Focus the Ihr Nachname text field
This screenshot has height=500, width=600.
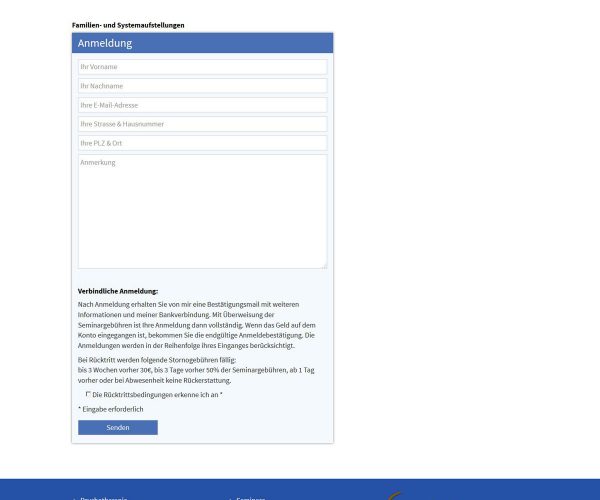pyautogui.click(x=202, y=86)
